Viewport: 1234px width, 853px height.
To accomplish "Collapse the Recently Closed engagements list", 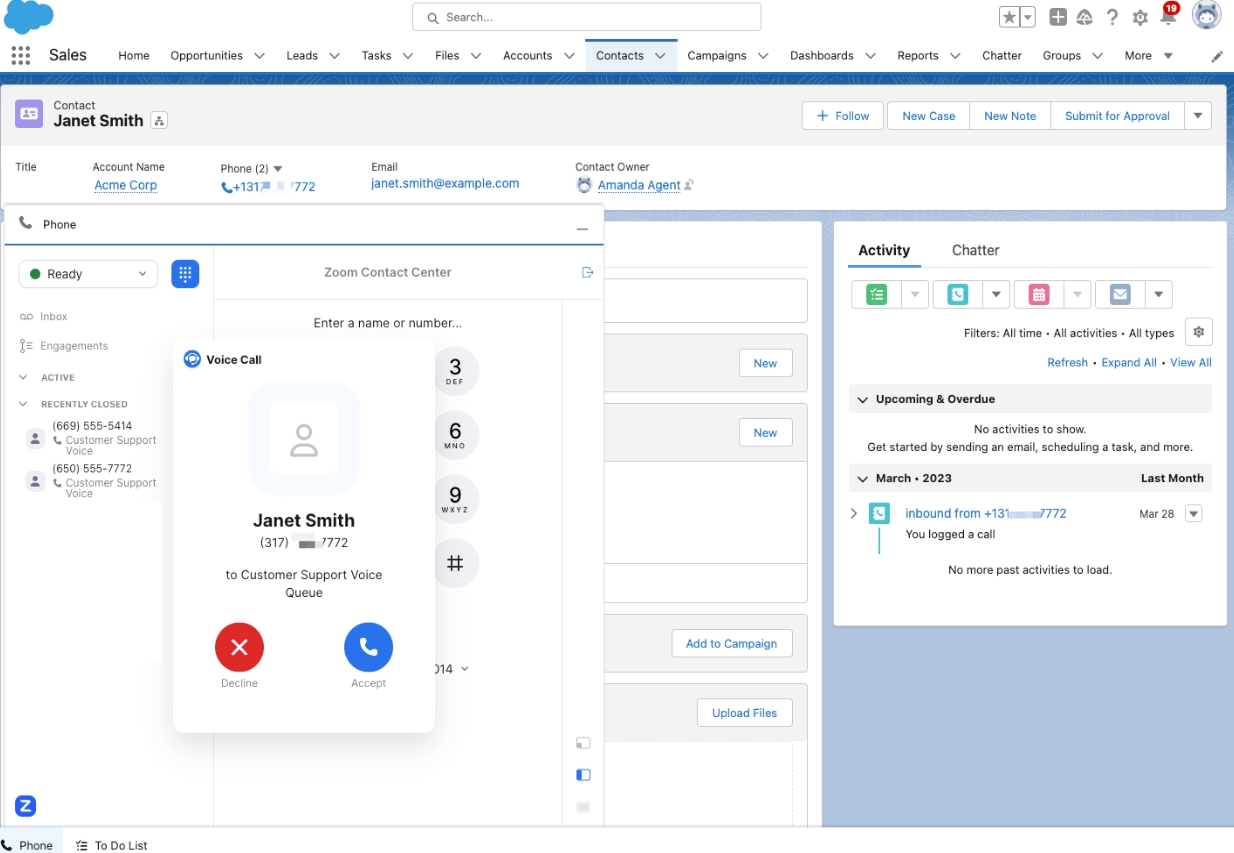I will click(x=24, y=404).
